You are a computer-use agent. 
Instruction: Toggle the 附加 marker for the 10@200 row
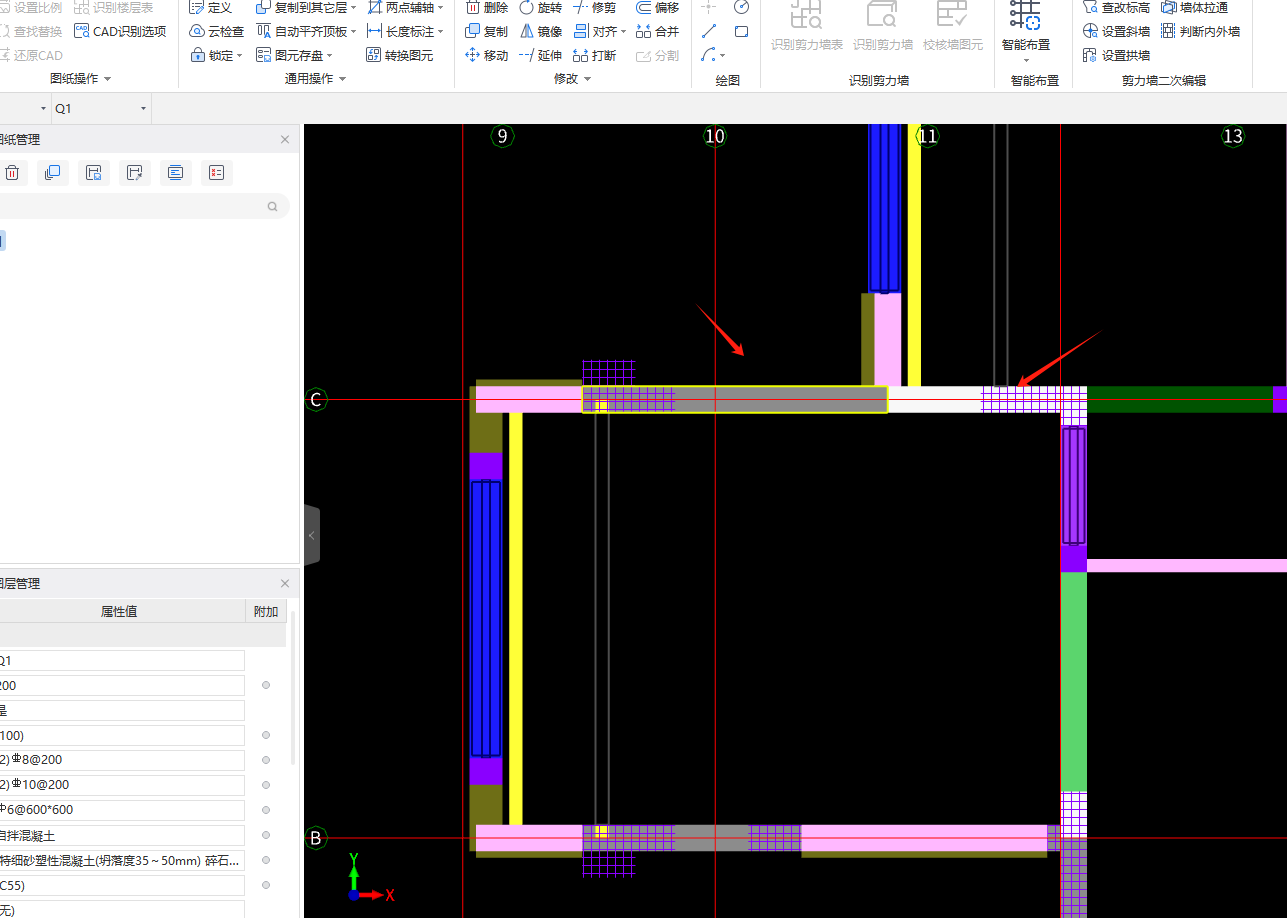tap(266, 785)
